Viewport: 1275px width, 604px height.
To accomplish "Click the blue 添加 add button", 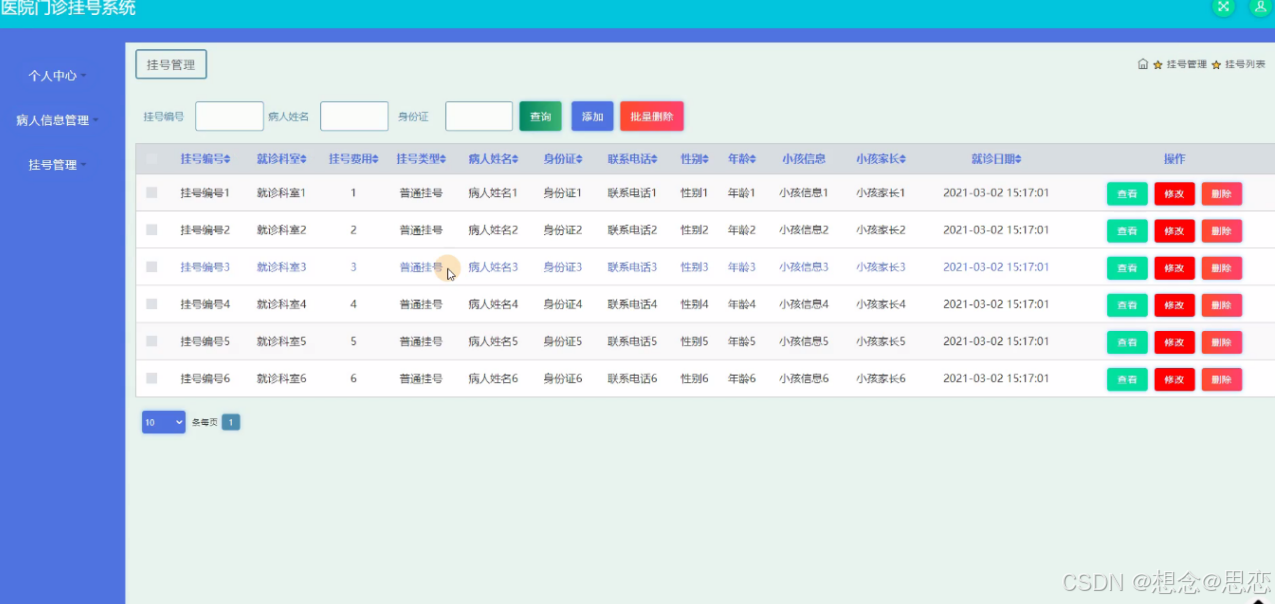I will pyautogui.click(x=592, y=116).
